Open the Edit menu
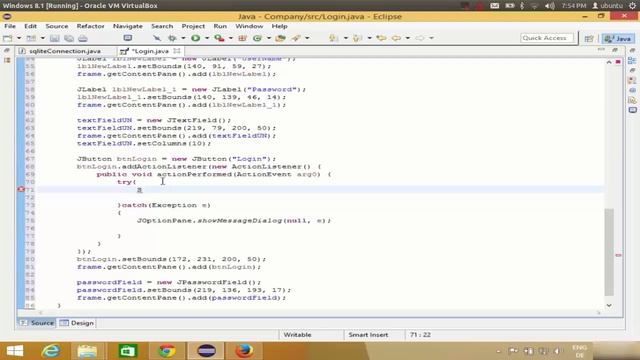640x360 pixels. 30,26
